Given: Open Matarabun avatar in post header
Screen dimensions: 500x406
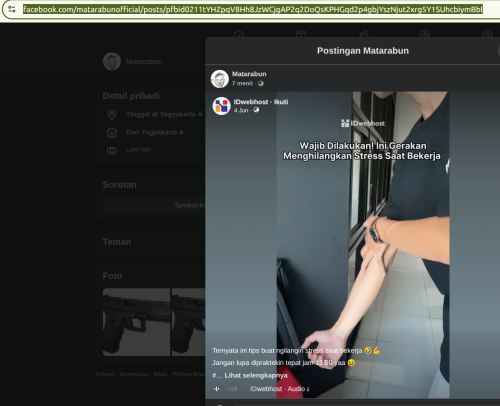Looking at the screenshot, I should [x=220, y=79].
